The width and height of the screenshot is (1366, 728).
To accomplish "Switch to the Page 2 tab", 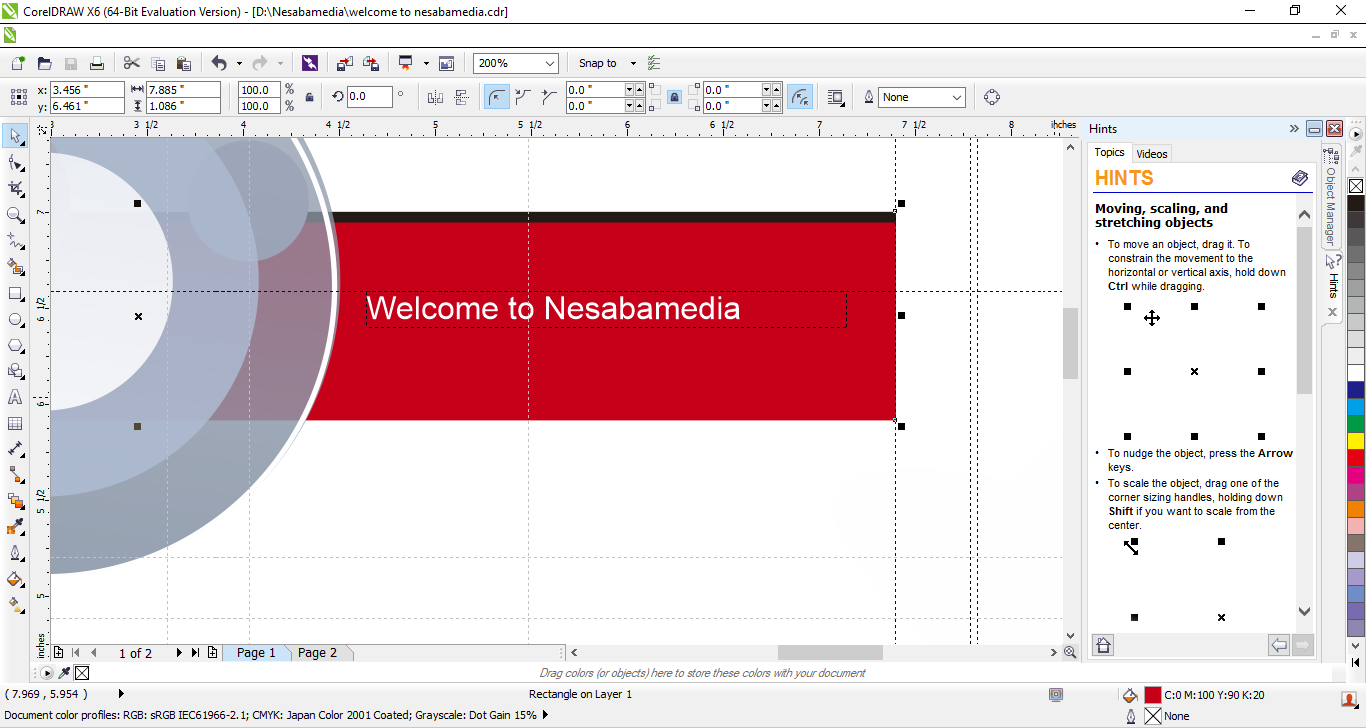I will click(x=317, y=653).
